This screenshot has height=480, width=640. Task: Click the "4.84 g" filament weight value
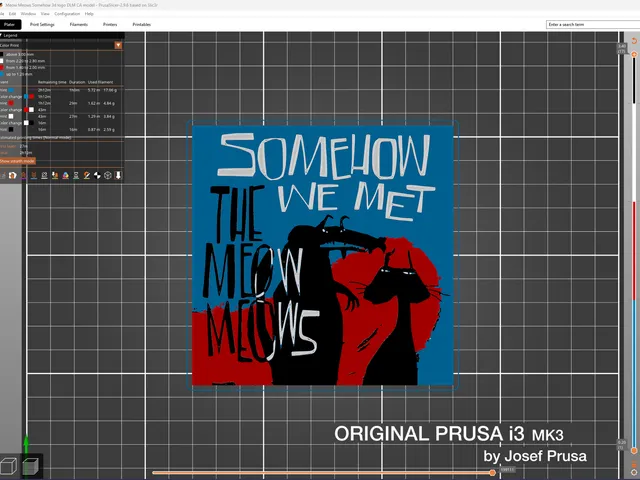[x=109, y=103]
